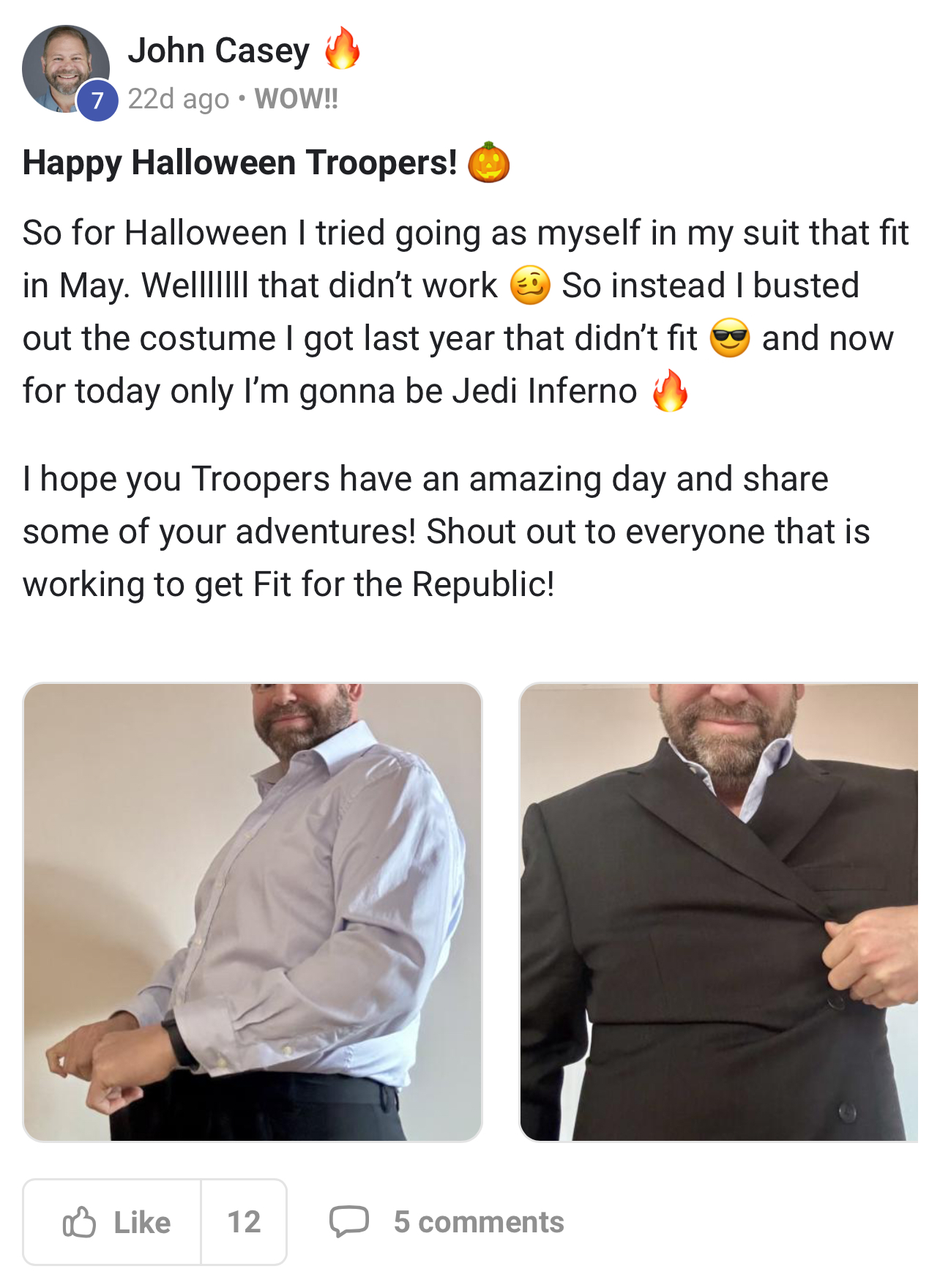Image resolution: width=940 pixels, height=1288 pixels.
Task: Open the John Casey author name link
Action: coord(218,50)
